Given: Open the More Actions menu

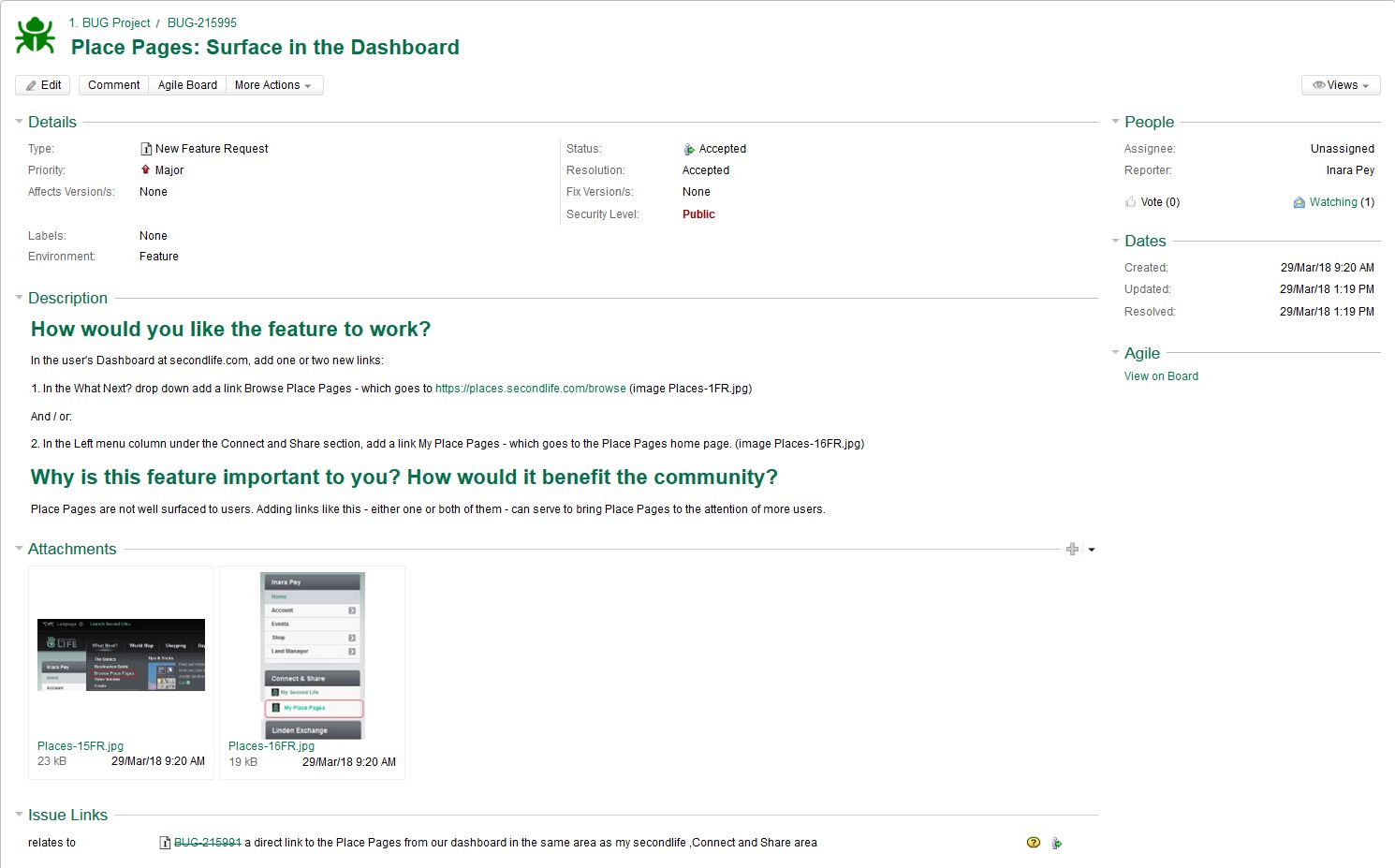Looking at the screenshot, I should (x=272, y=85).
